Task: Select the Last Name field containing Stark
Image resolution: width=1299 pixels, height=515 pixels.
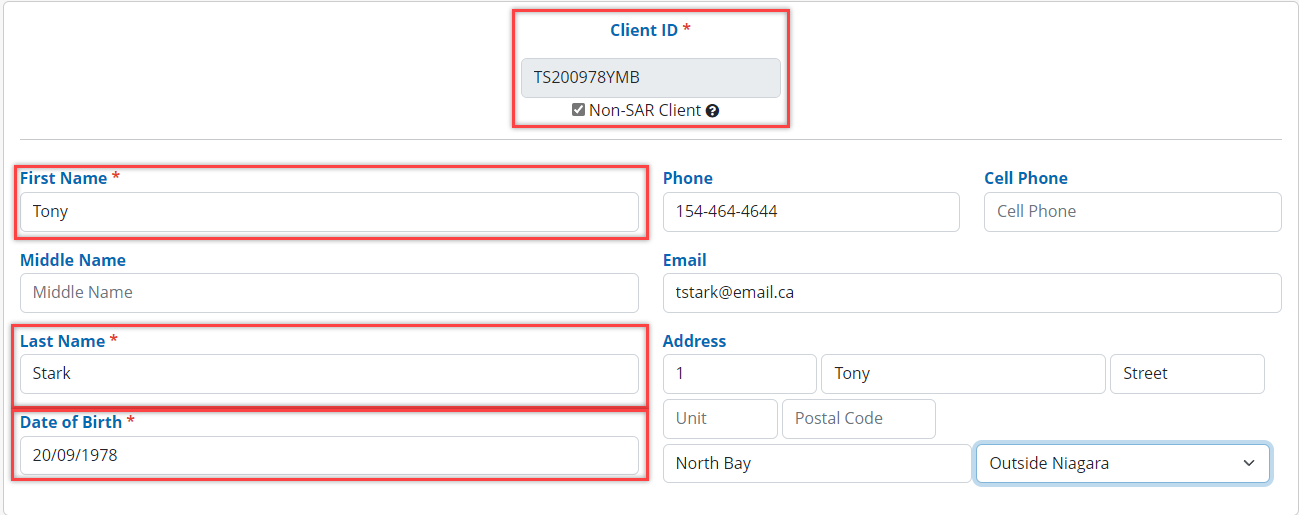Action: 329,374
